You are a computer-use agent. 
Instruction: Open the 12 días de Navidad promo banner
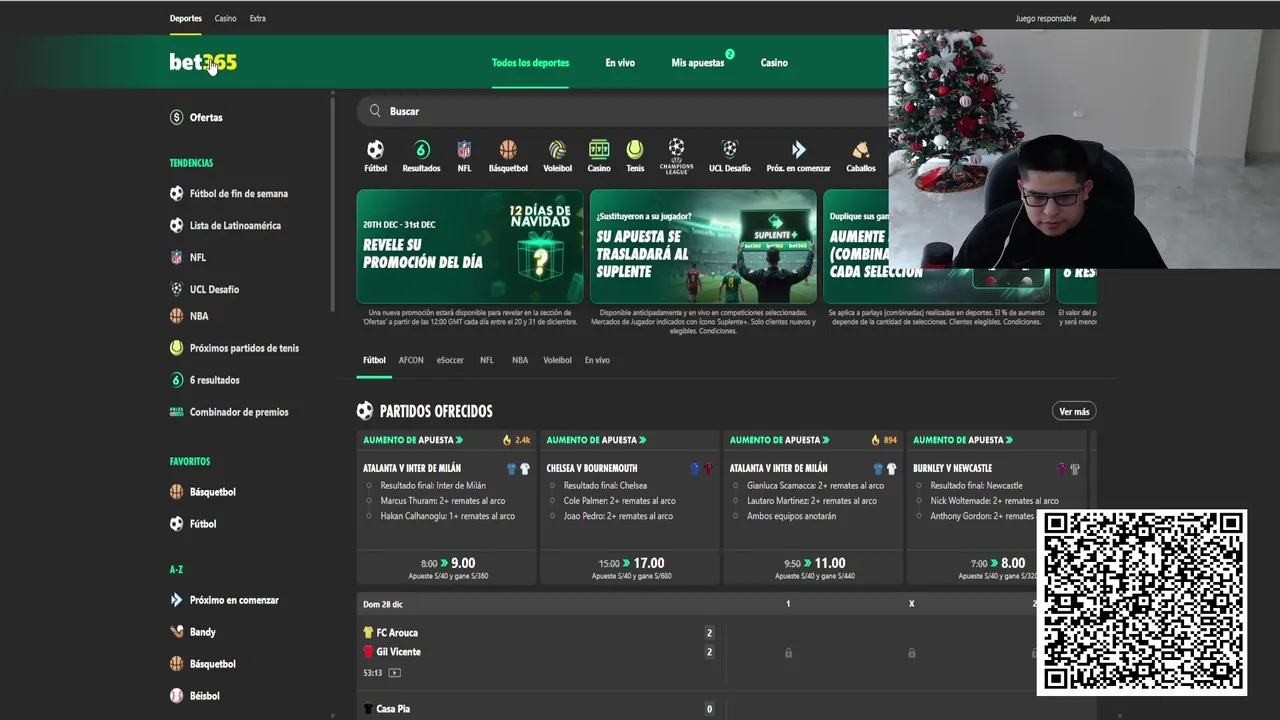[470, 246]
